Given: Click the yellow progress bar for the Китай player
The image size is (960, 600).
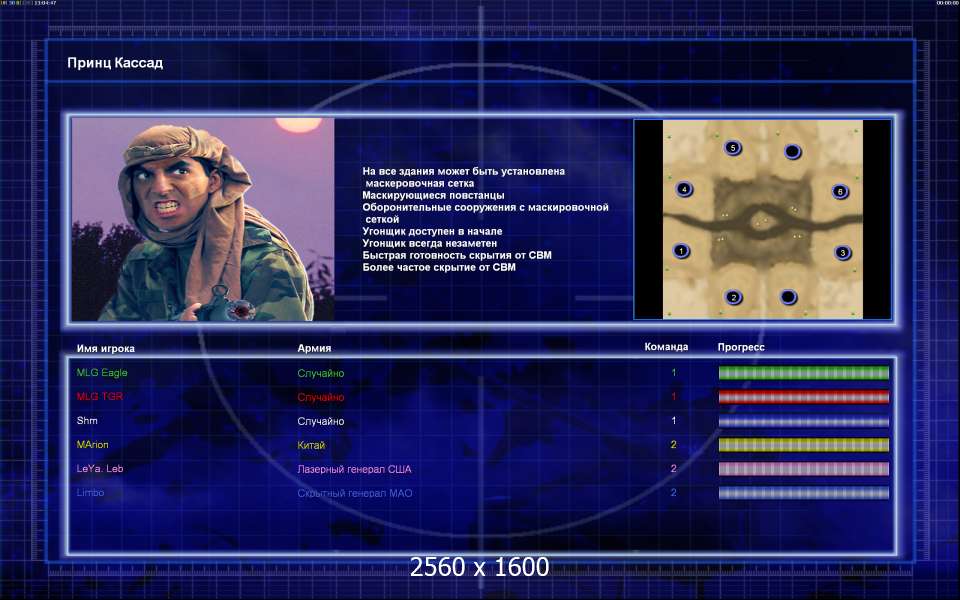Looking at the screenshot, I should 803,445.
